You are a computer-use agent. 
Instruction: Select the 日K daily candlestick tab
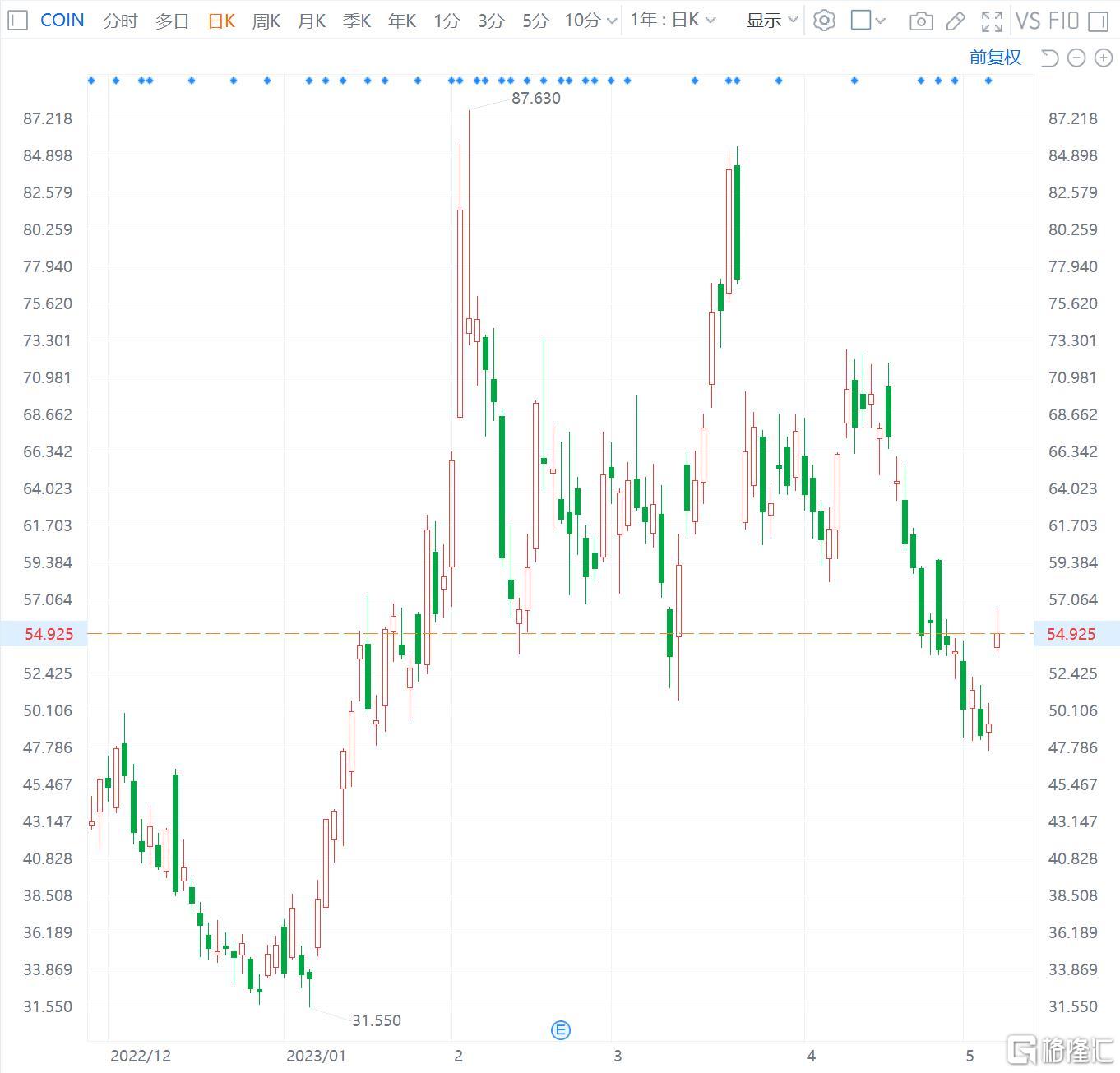pyautogui.click(x=221, y=21)
